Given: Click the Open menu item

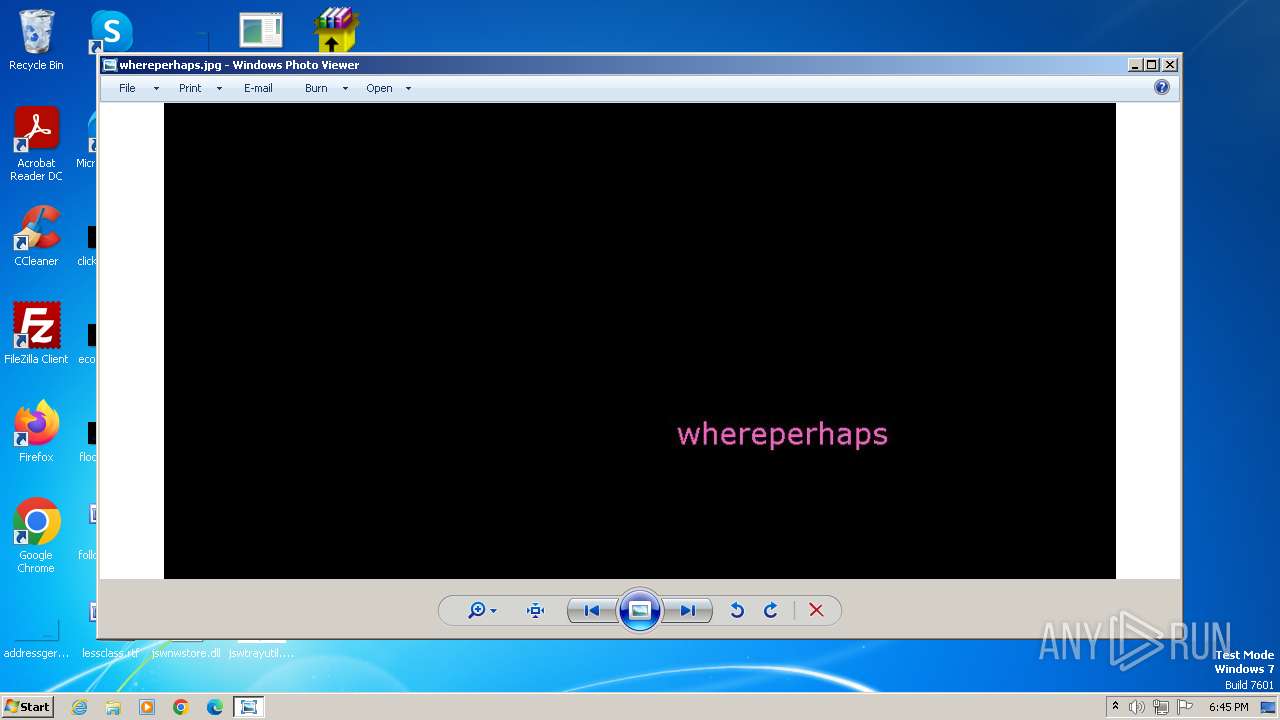Looking at the screenshot, I should coord(379,88).
